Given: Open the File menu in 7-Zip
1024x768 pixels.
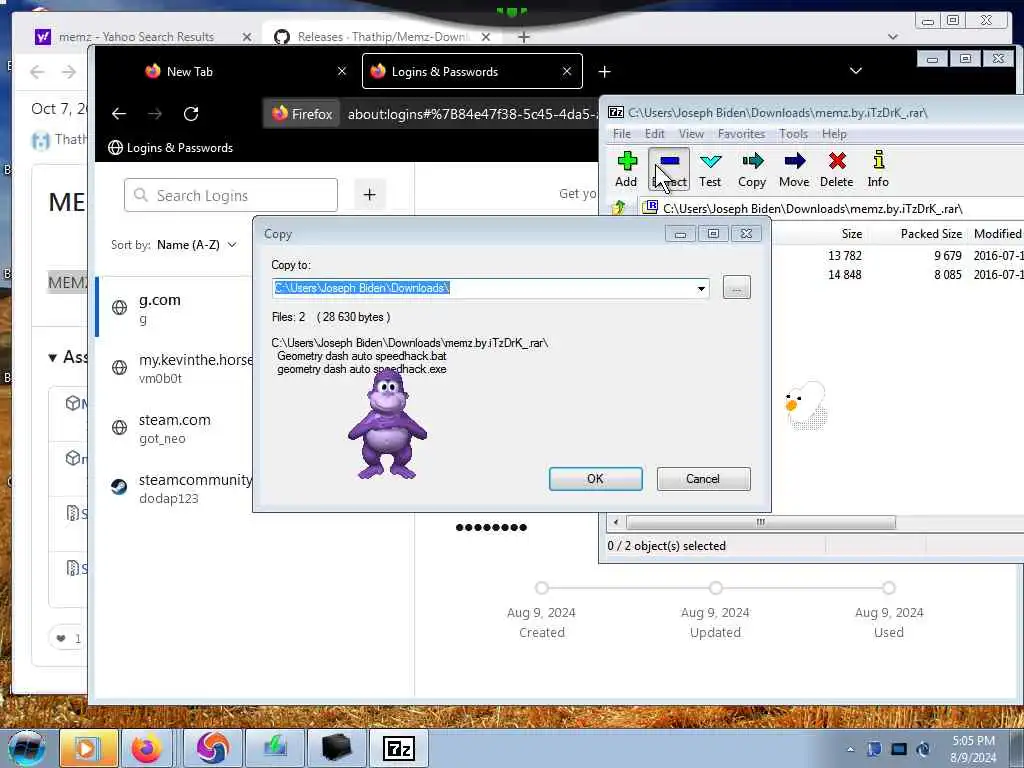Looking at the screenshot, I should coord(622,134).
